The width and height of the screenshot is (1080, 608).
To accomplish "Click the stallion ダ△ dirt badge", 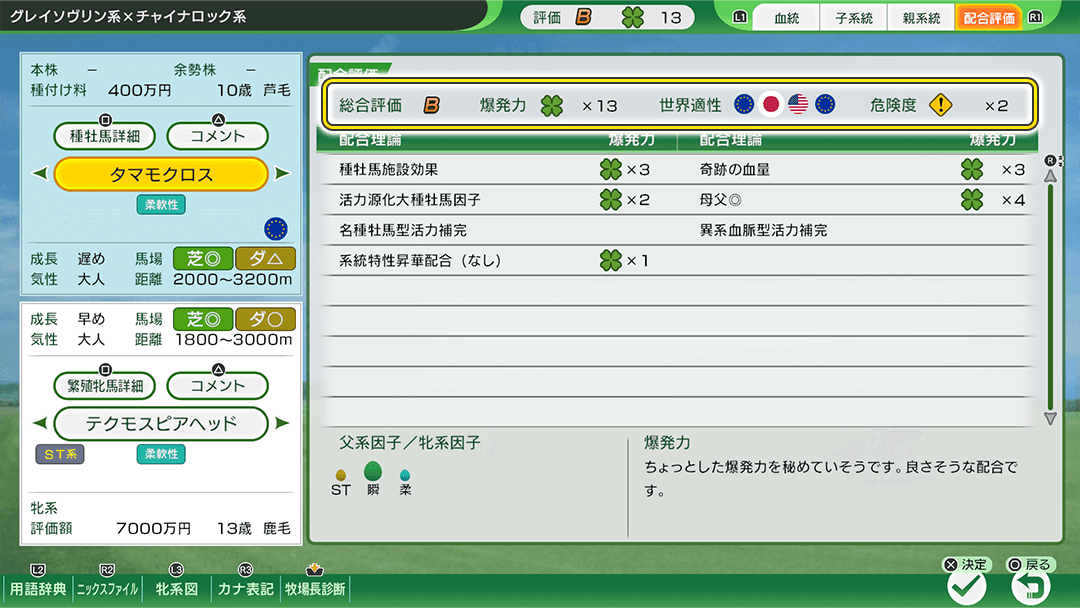I will click(265, 259).
